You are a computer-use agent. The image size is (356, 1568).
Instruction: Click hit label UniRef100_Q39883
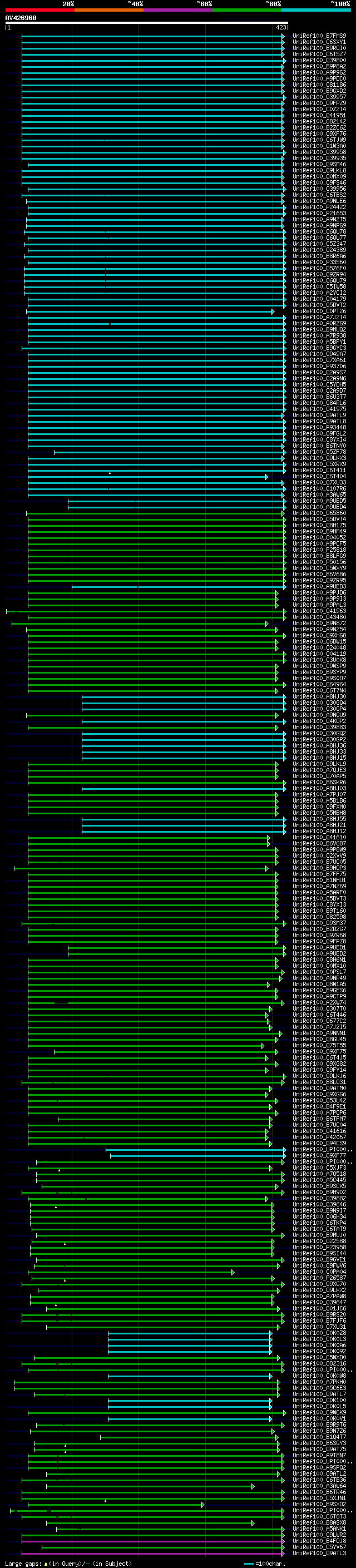pos(319,728)
